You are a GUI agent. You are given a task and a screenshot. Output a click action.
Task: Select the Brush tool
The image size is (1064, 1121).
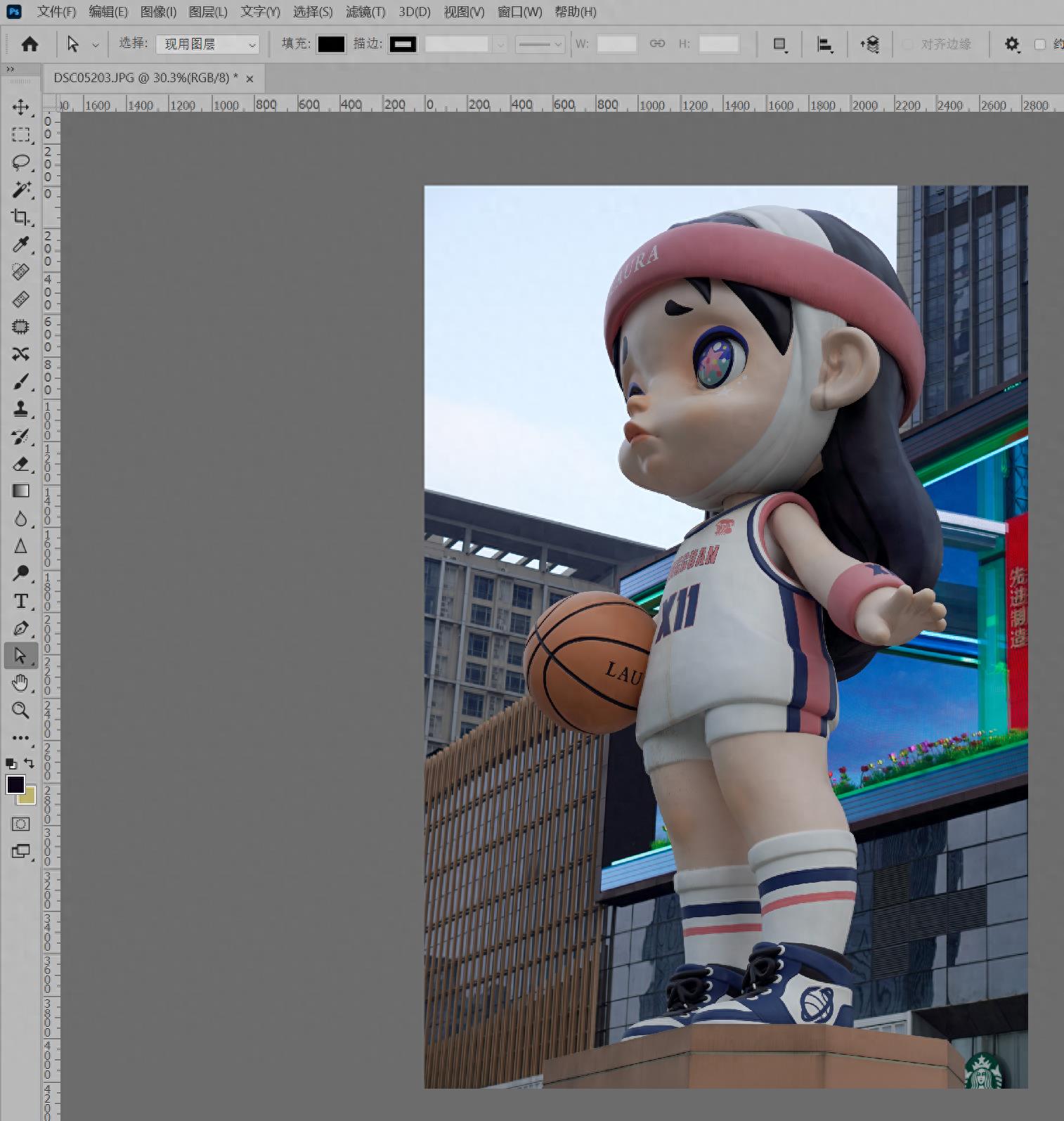coord(20,381)
